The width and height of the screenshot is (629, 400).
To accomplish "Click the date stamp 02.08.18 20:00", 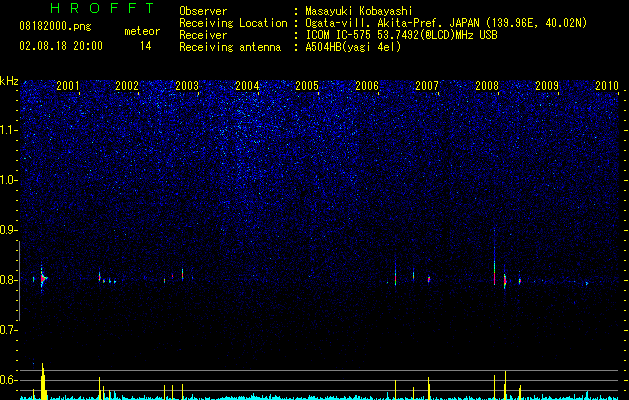I will pos(61,46).
